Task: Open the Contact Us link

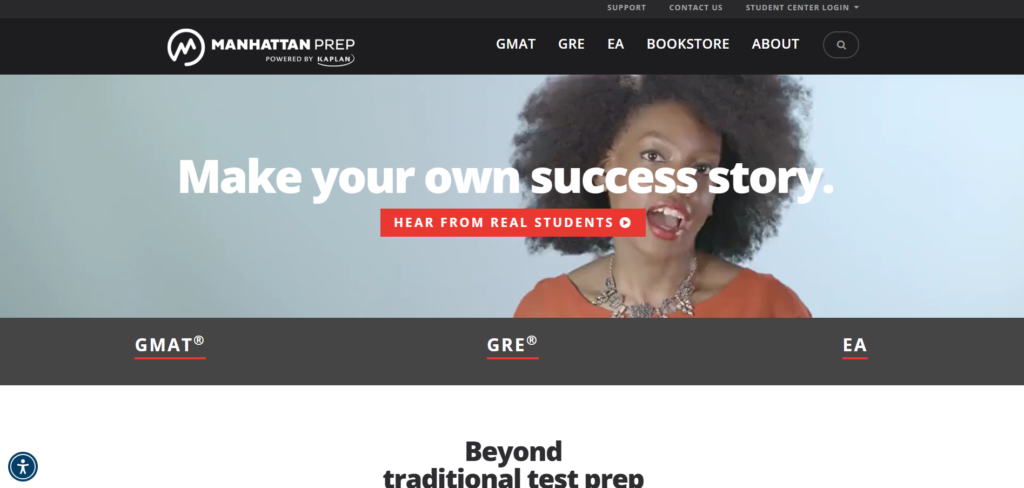Action: (x=696, y=8)
